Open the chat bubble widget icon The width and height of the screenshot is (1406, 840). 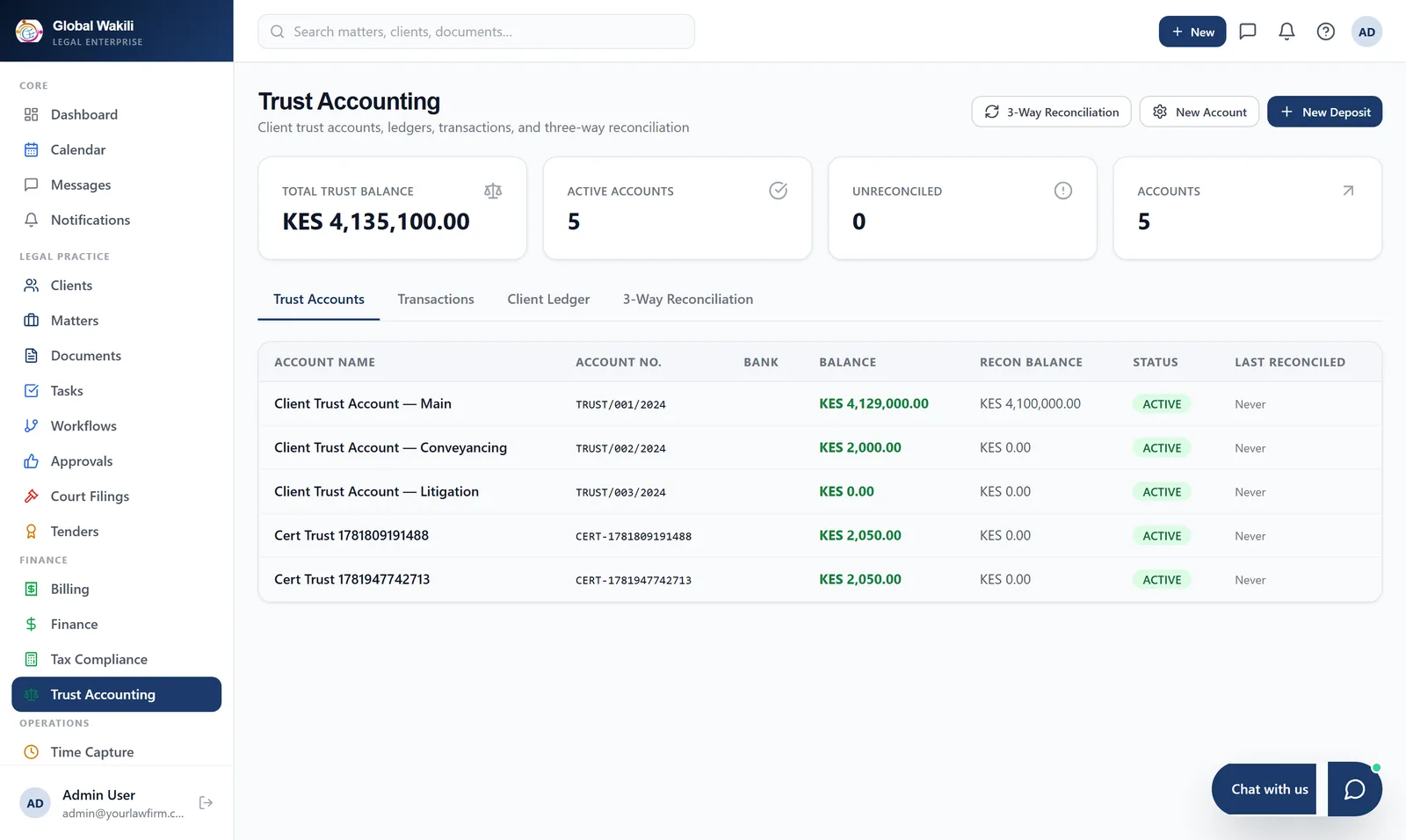(x=1354, y=789)
